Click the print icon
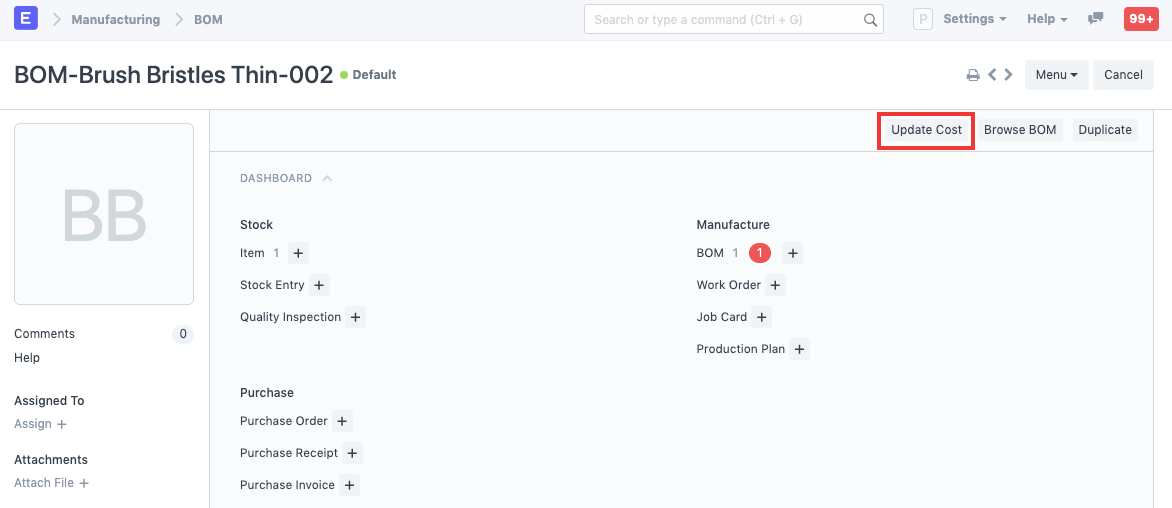The height and width of the screenshot is (508, 1172). tap(972, 75)
